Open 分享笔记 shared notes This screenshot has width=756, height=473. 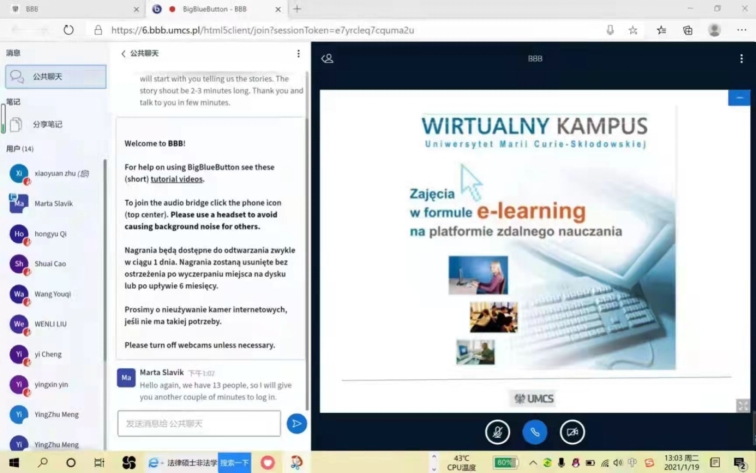point(47,124)
